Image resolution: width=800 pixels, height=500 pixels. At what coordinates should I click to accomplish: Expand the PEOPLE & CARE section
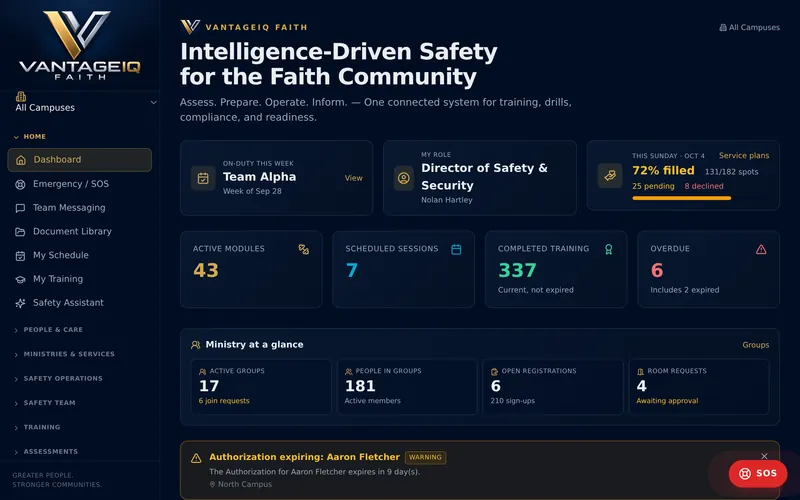[x=48, y=330]
